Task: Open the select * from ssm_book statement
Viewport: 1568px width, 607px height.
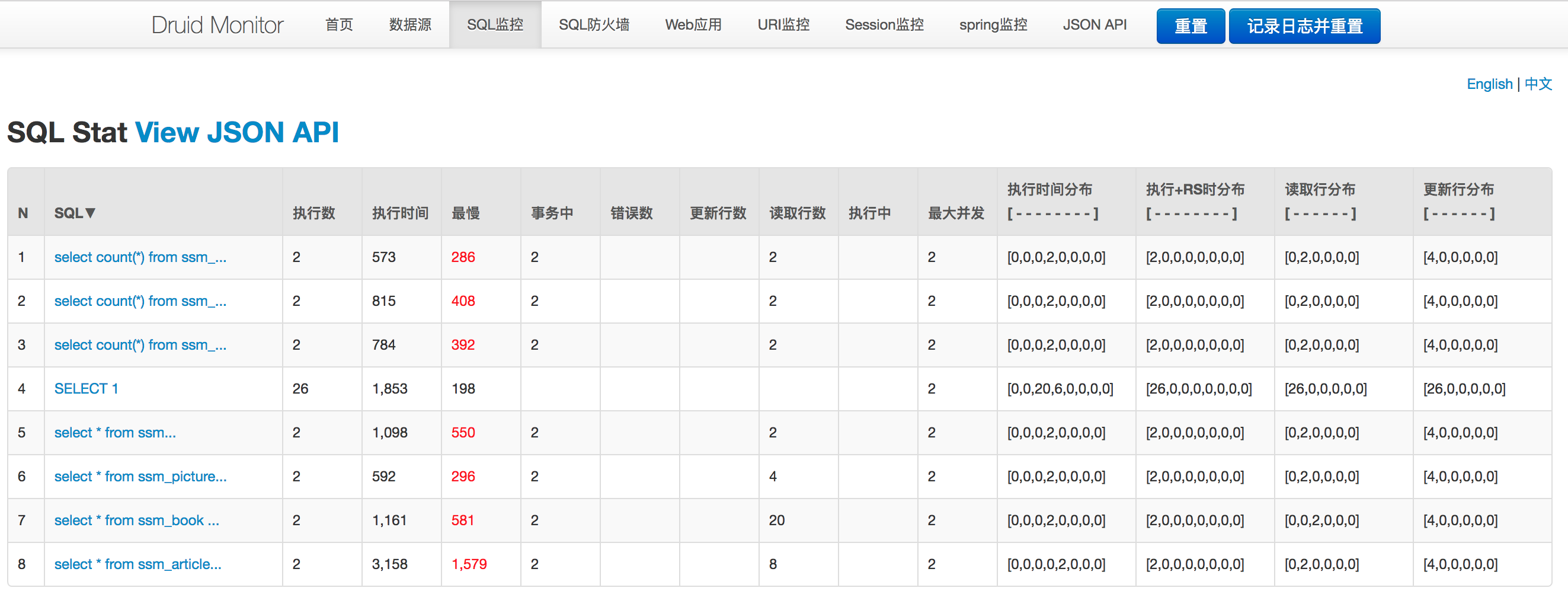Action: click(x=137, y=520)
